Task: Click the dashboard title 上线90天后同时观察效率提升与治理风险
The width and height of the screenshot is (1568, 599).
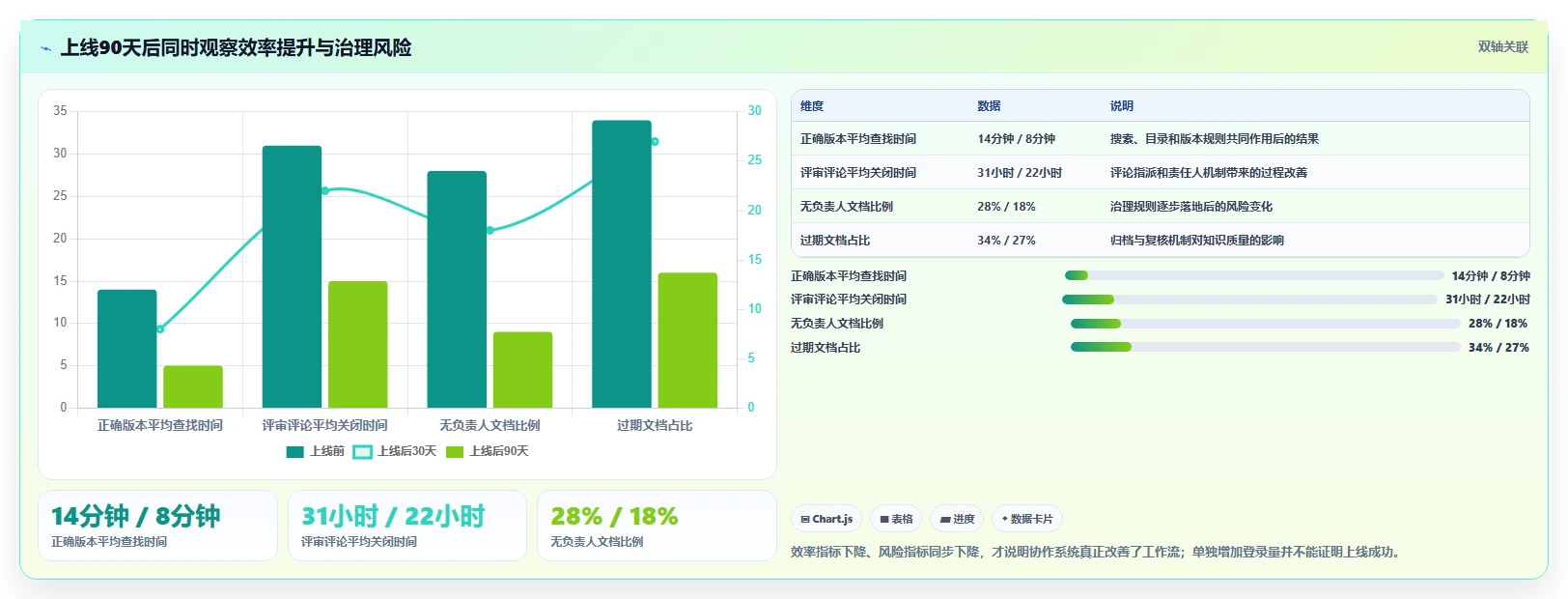Action: (236, 47)
